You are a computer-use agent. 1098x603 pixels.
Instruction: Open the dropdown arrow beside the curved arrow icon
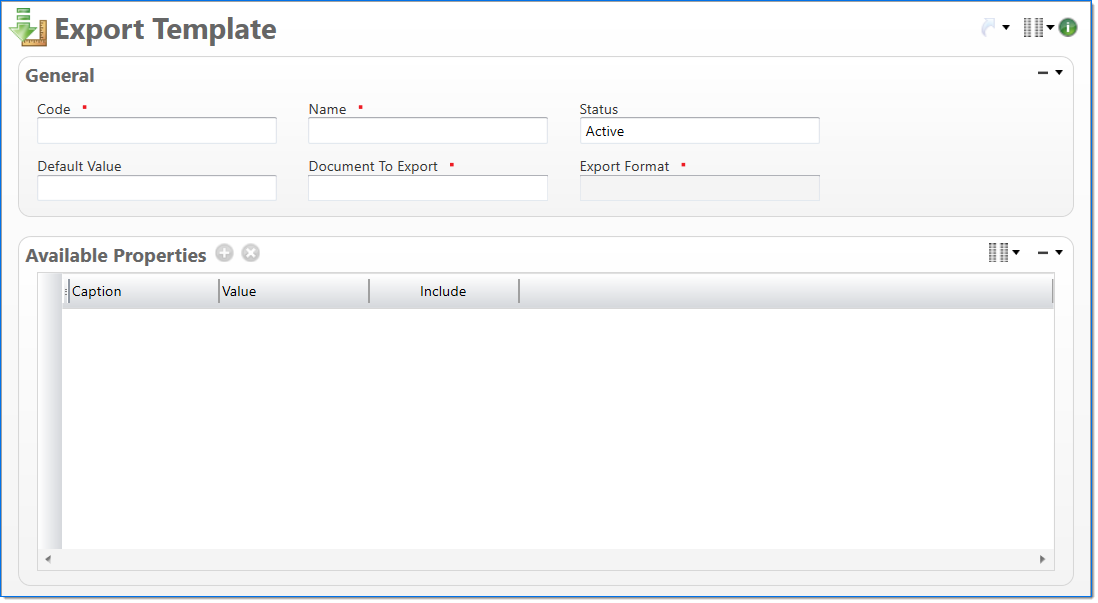coord(1006,28)
